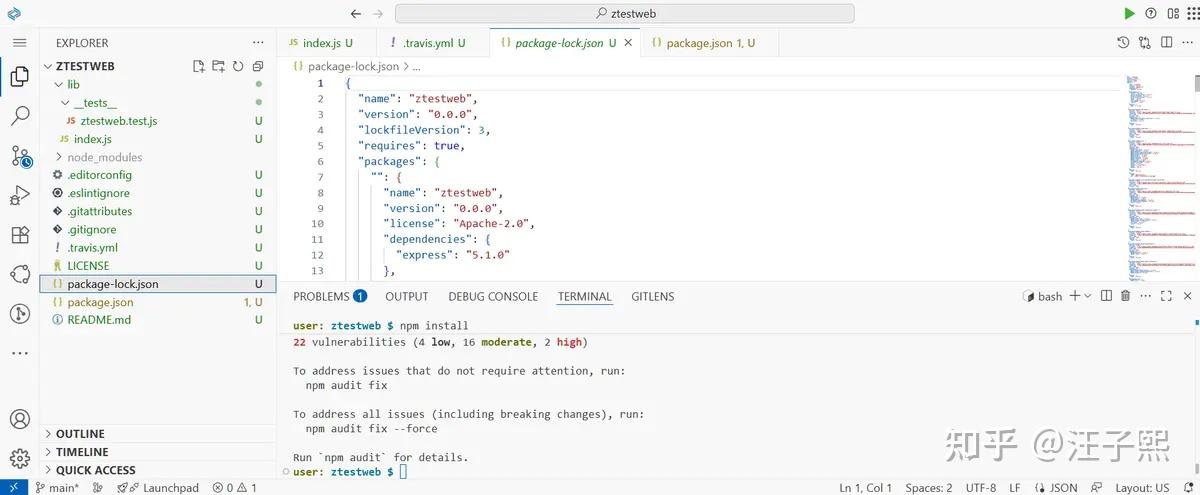Switch to the package.json editor tab
Screen dimensions: 1200x495
coord(710,43)
